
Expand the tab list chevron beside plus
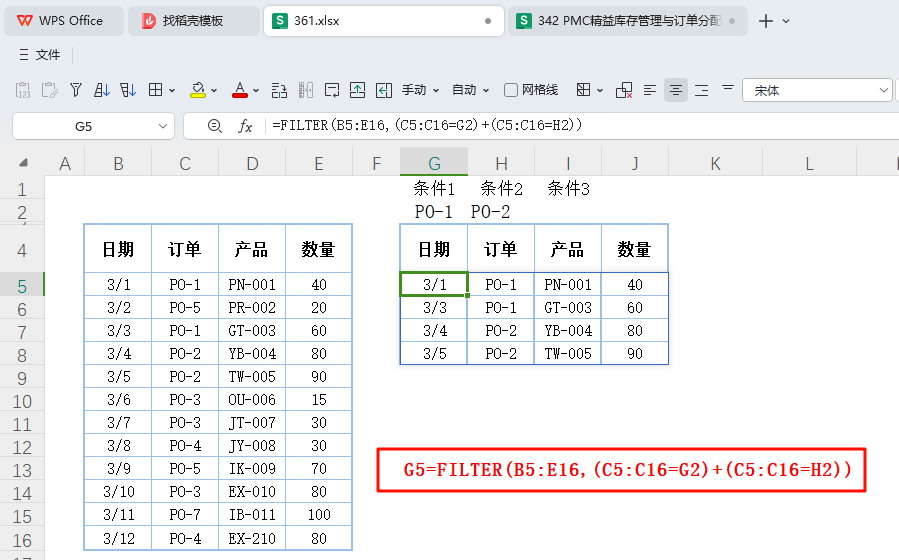click(786, 21)
